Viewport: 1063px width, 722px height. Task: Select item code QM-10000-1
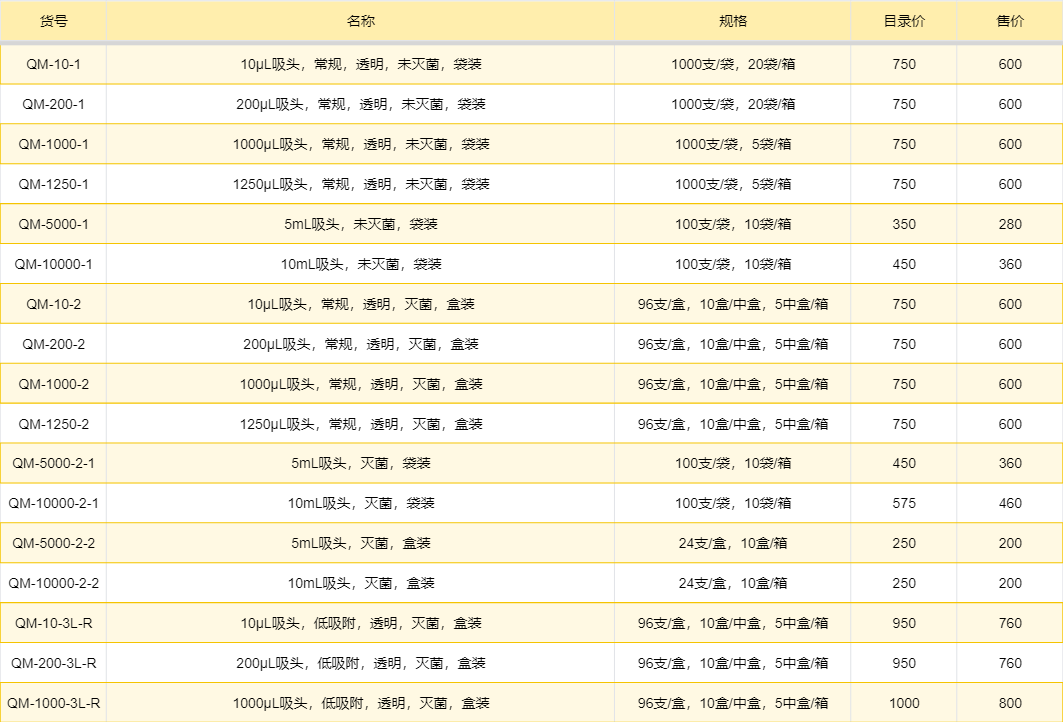pos(54,264)
